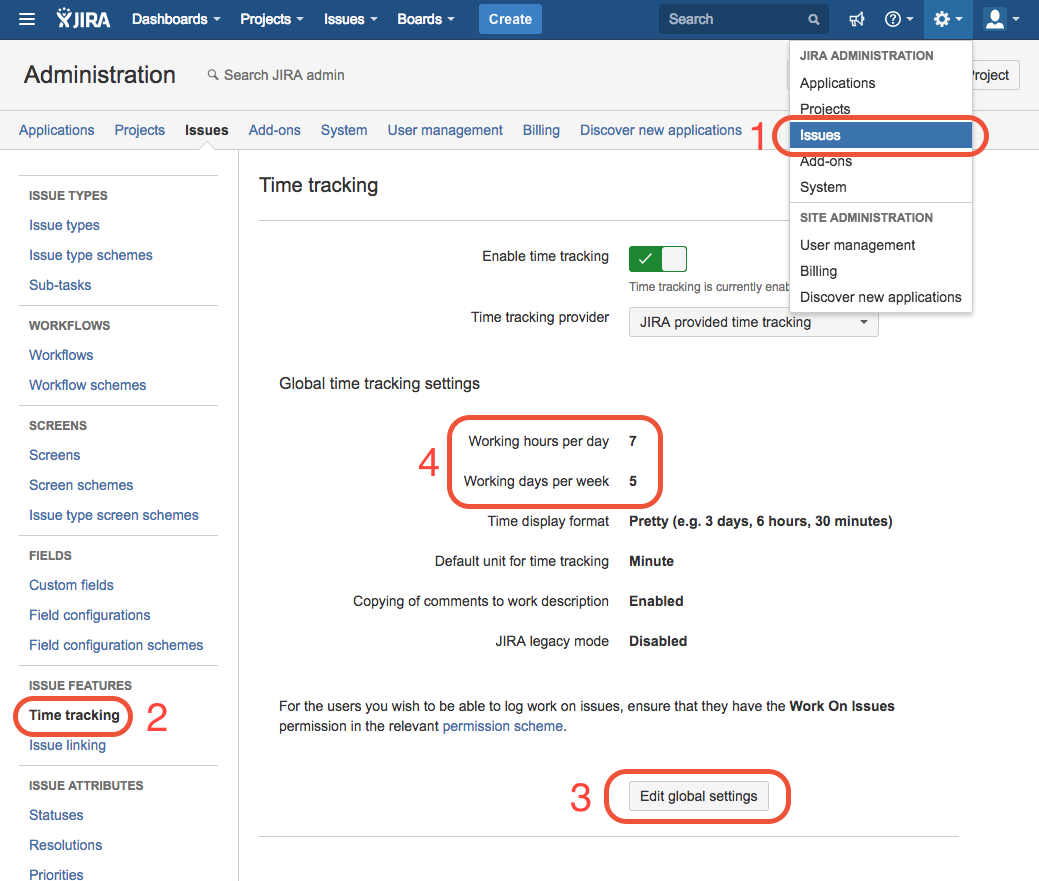1039x881 pixels.
Task: Expand the Issues menu in top bar
Action: point(351,19)
